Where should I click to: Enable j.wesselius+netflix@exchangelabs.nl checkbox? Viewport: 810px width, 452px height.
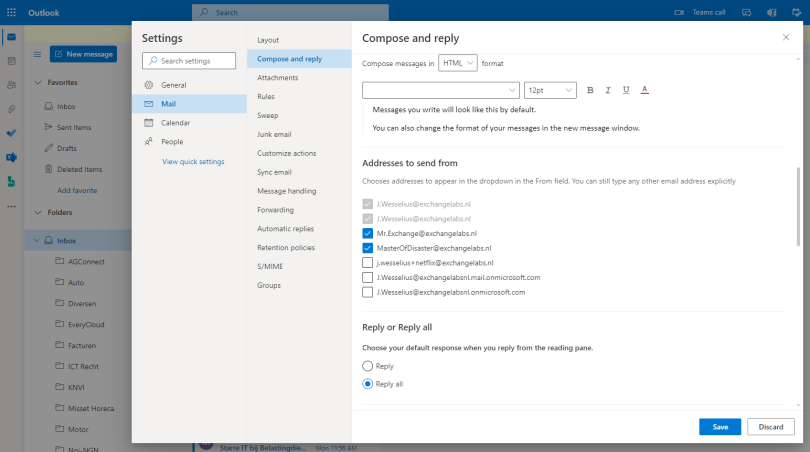[x=368, y=262]
